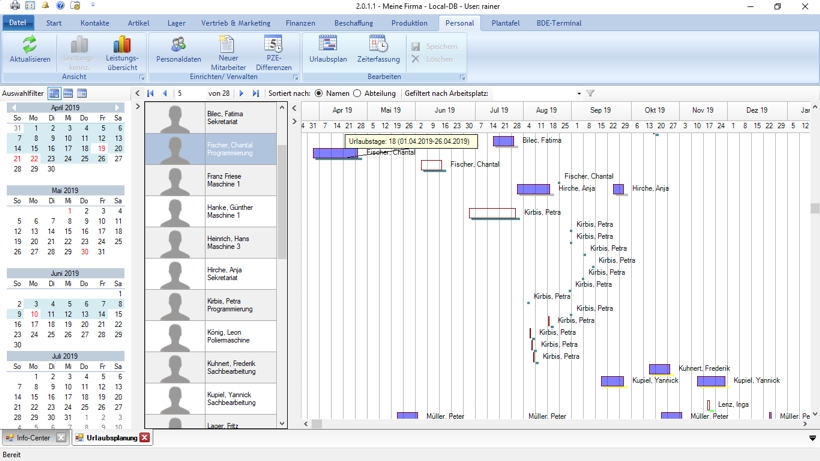
Task: Click the Gantt left chevron above the timeline
Action: click(294, 108)
